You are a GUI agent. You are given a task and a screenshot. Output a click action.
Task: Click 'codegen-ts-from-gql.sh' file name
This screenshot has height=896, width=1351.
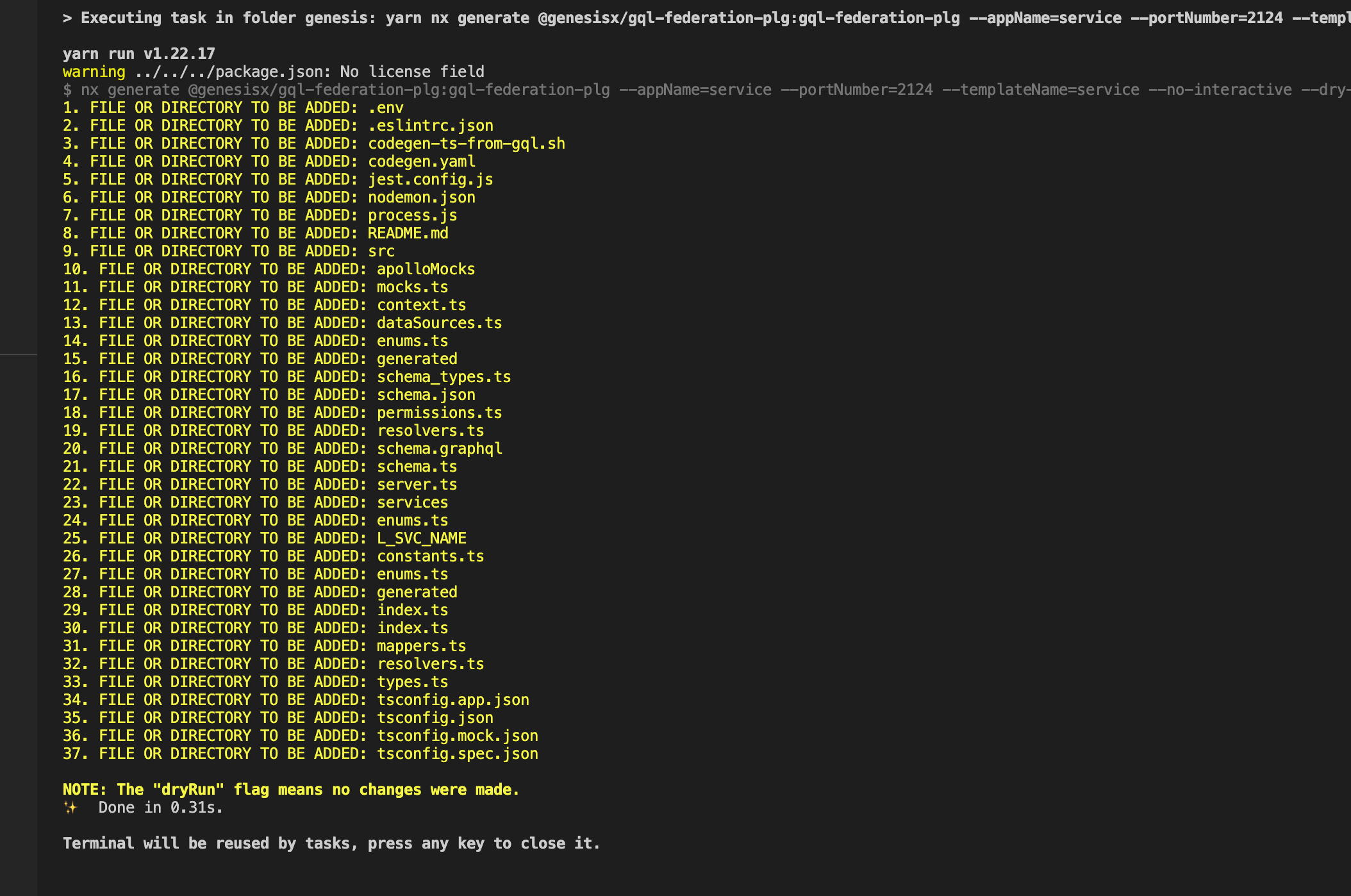click(x=467, y=144)
